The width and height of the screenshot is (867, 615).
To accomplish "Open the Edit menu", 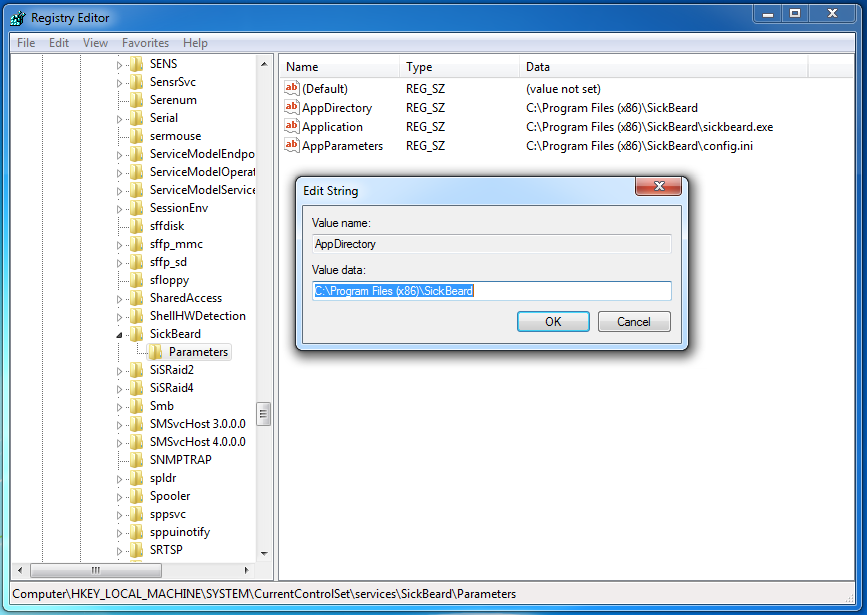I will click(x=59, y=43).
